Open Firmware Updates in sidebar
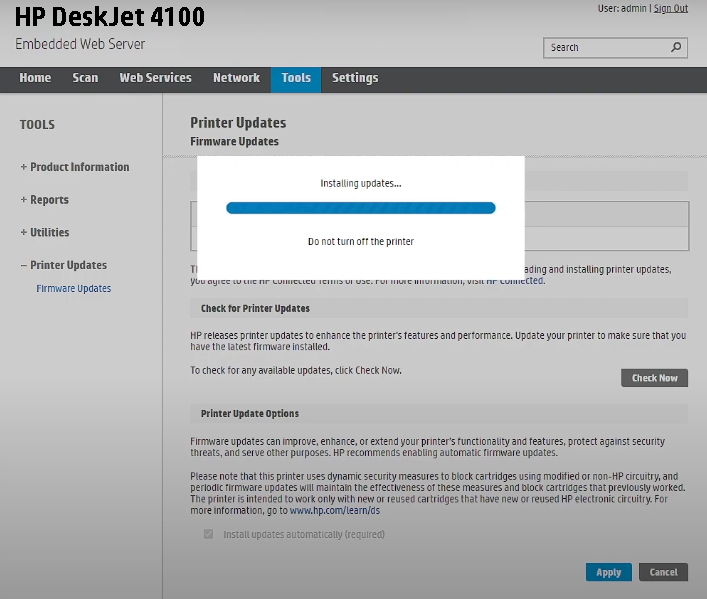This screenshot has height=599, width=707. (x=73, y=289)
